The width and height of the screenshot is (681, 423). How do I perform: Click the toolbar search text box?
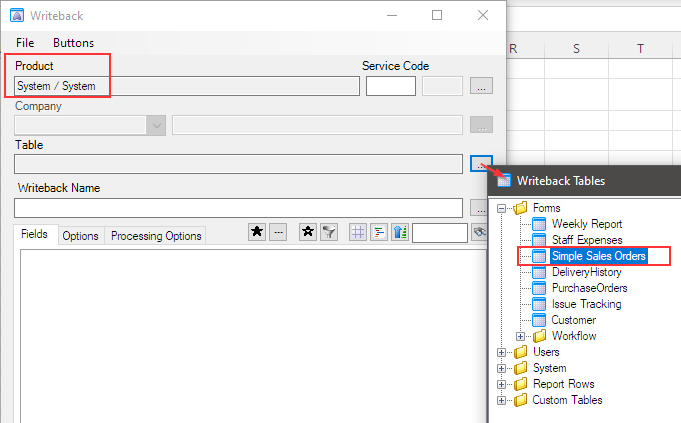[440, 233]
